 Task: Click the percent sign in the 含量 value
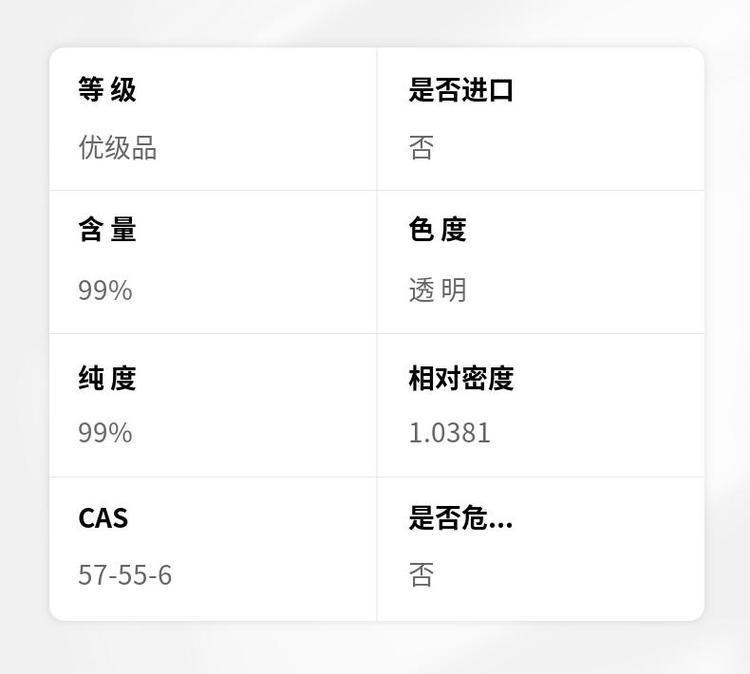pos(121,290)
